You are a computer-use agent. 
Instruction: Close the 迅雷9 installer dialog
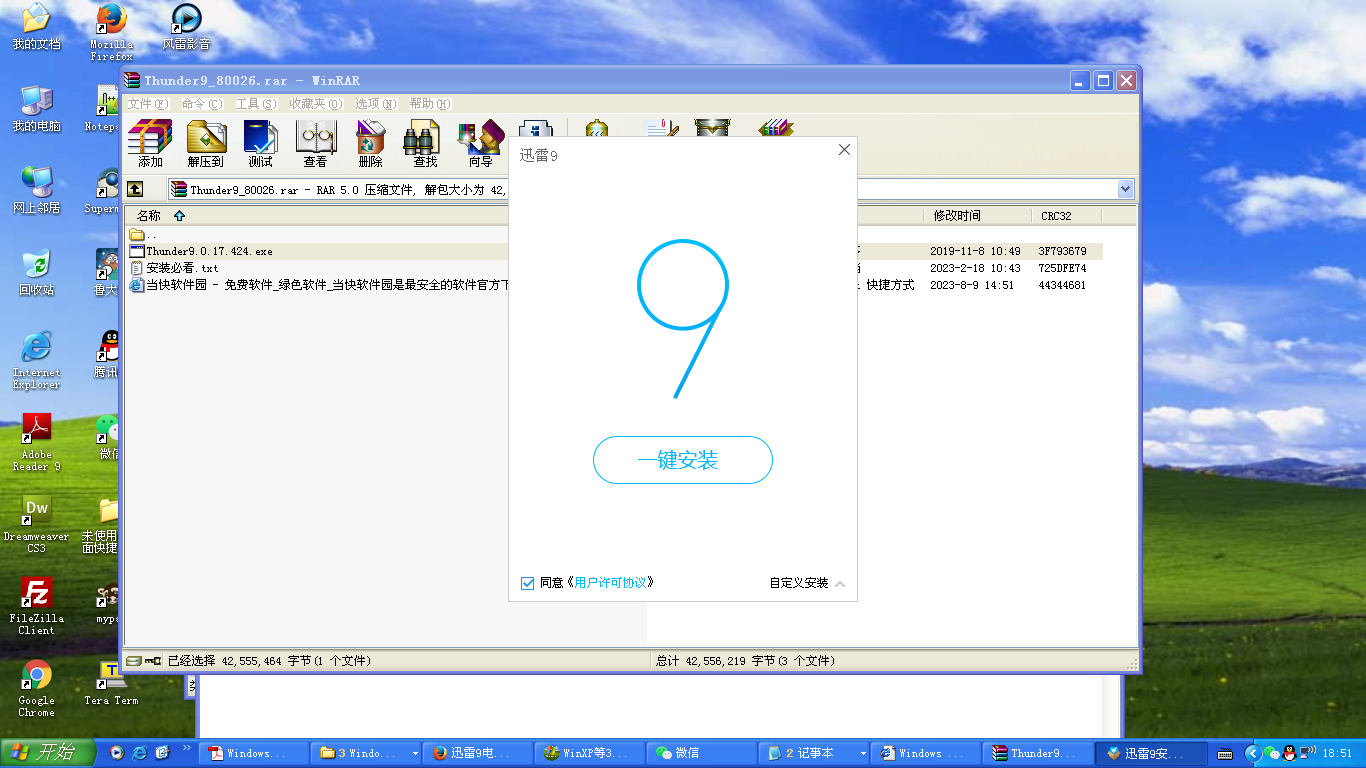pyautogui.click(x=844, y=150)
